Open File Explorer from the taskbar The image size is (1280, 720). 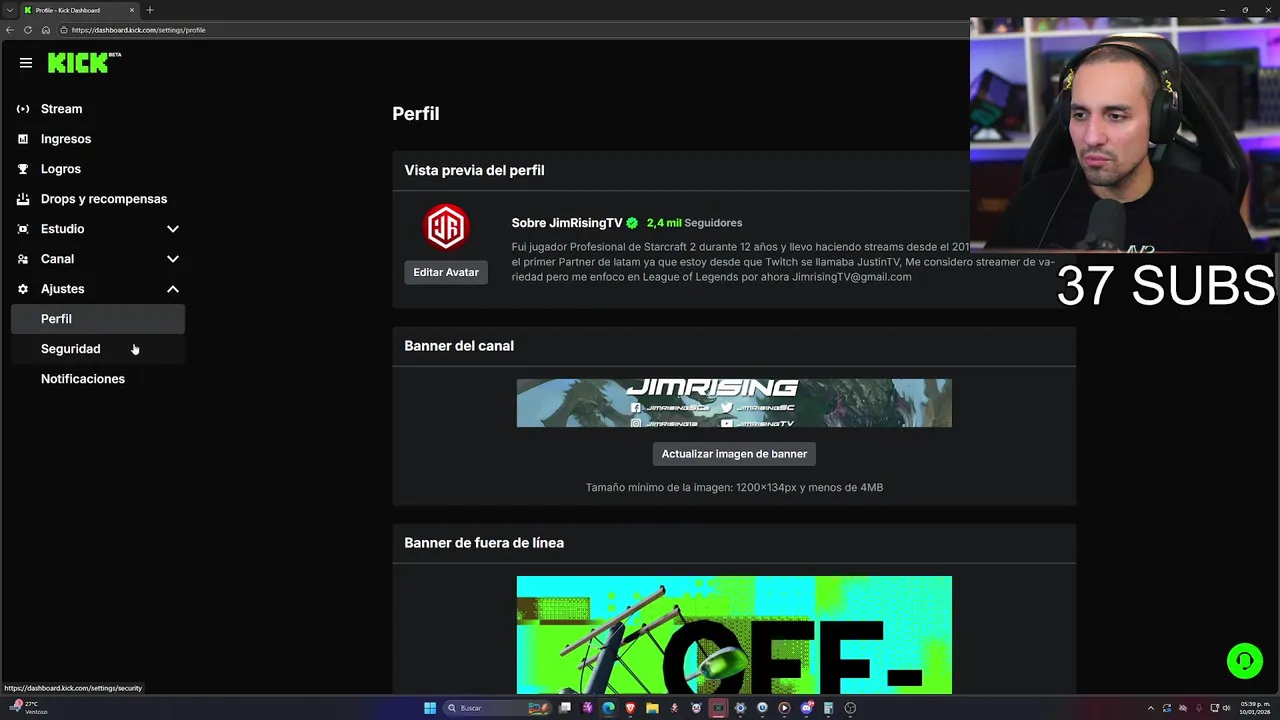click(652, 708)
